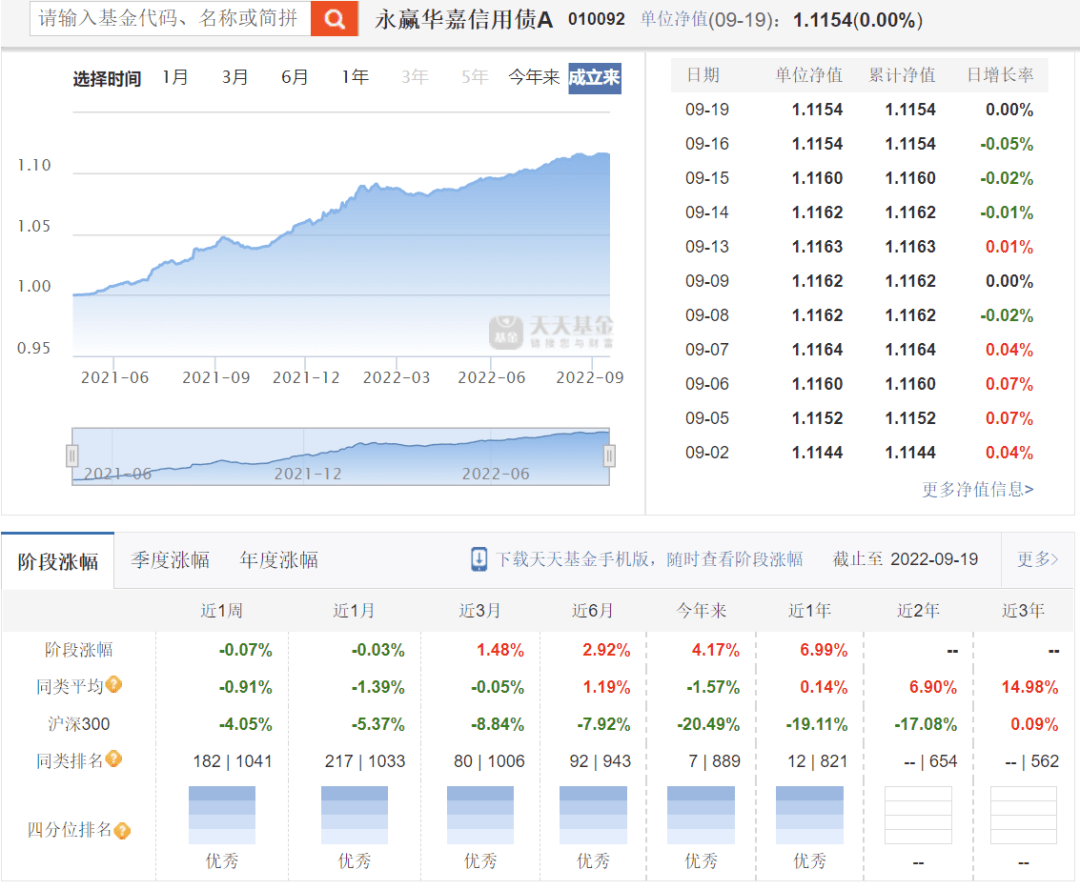Click the 日期 column header
The width and height of the screenshot is (1080, 890).
tap(703, 75)
